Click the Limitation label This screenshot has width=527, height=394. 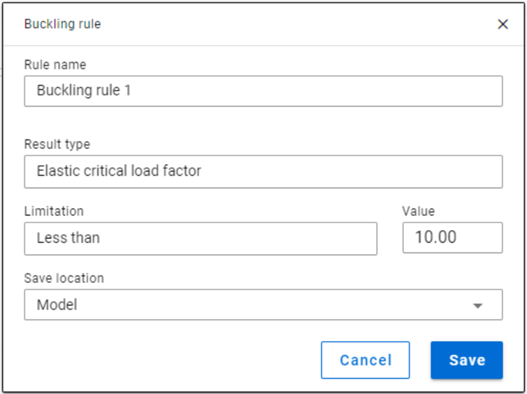(x=54, y=211)
